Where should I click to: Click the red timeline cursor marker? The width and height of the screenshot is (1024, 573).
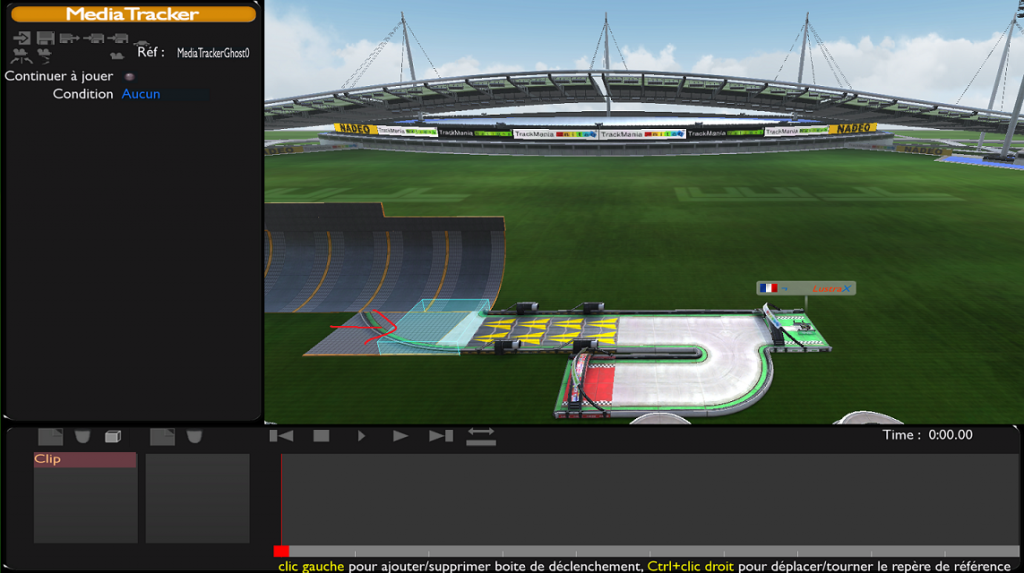[x=281, y=551]
